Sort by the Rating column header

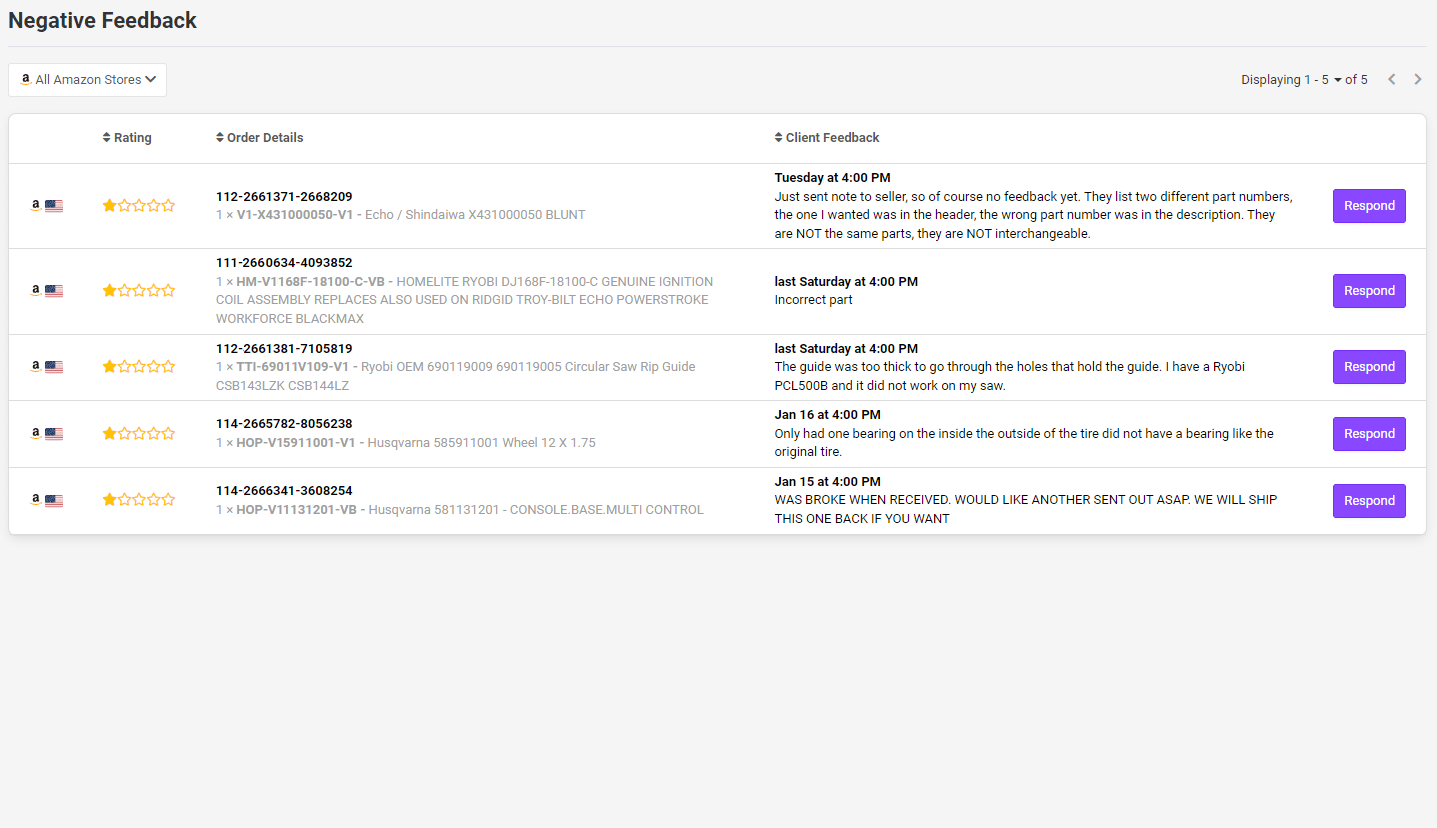click(127, 138)
